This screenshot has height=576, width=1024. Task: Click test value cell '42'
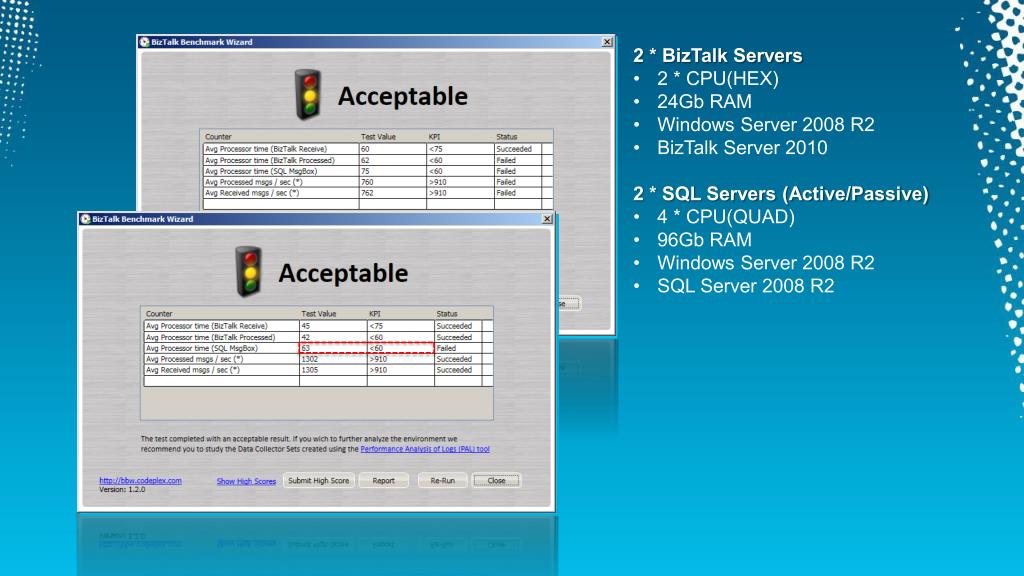[x=333, y=338]
